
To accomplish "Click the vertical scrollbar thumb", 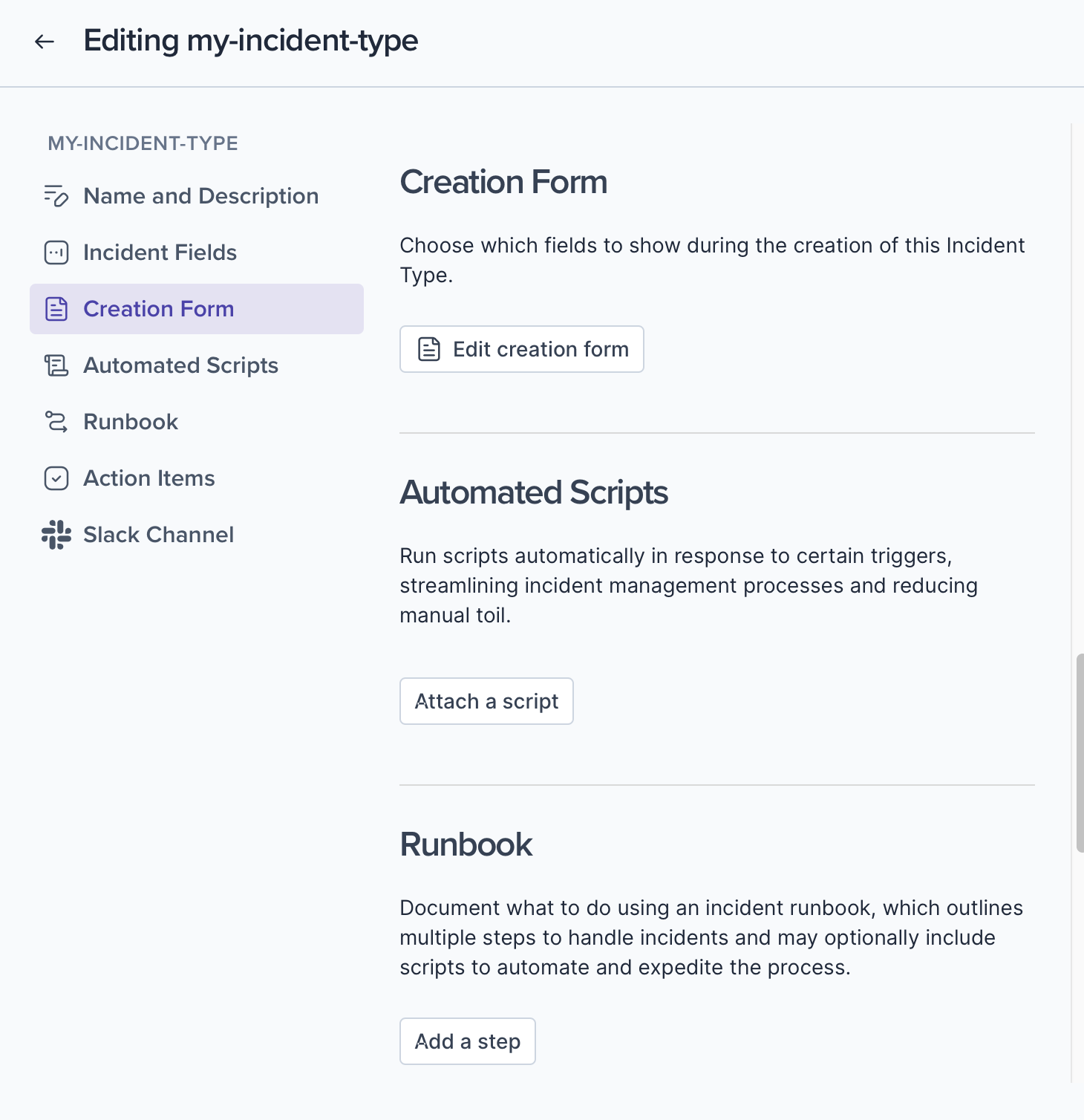I will [x=1080, y=752].
